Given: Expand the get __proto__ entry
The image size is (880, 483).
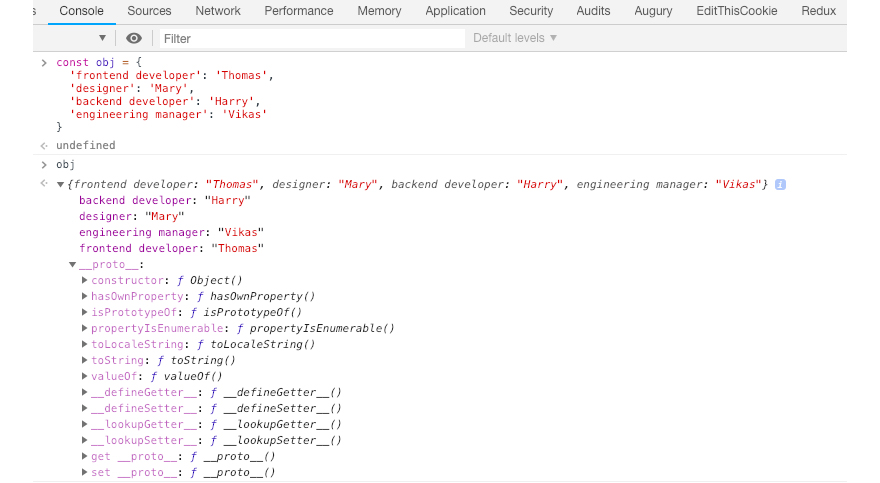Looking at the screenshot, I should pos(84,456).
